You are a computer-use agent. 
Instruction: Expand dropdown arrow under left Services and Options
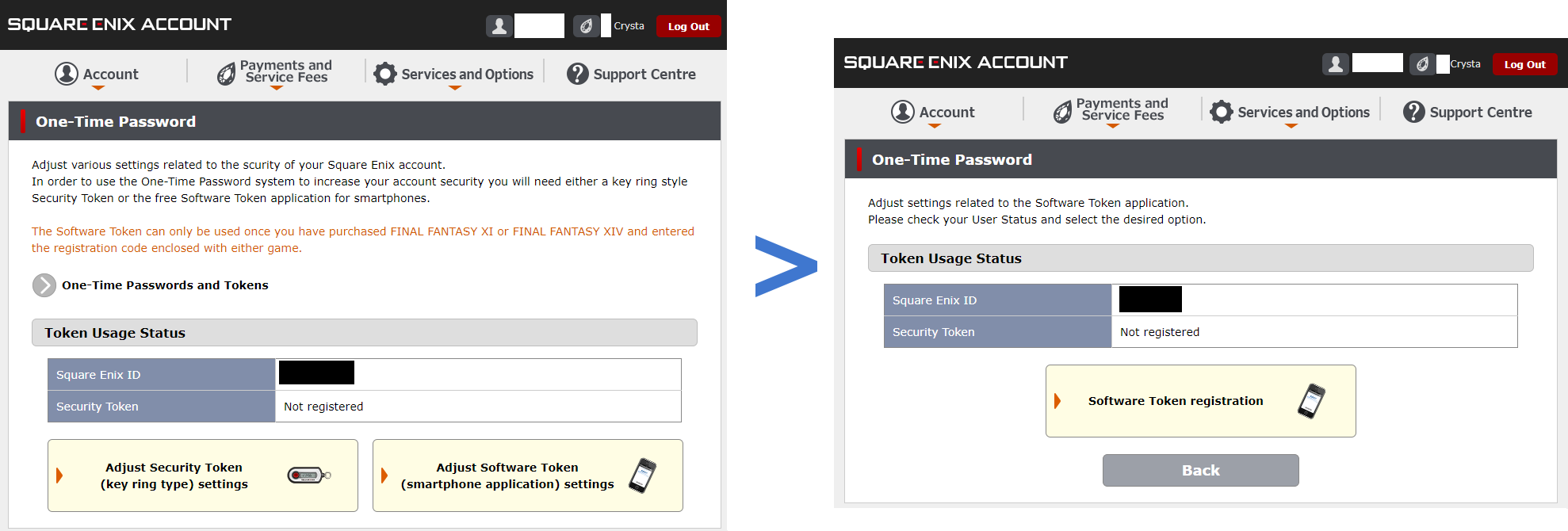click(455, 88)
